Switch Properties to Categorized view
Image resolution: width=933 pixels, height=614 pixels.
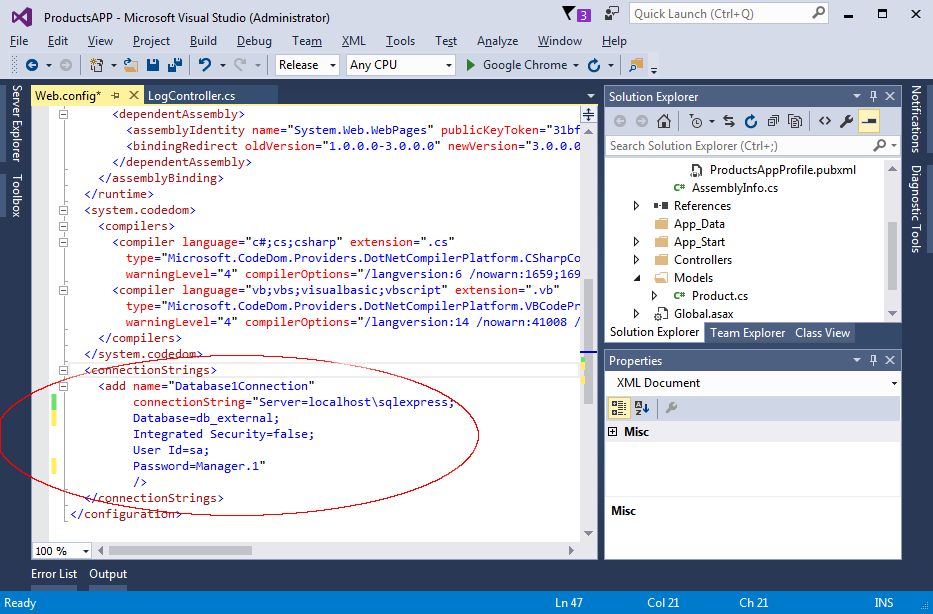pyautogui.click(x=618, y=408)
